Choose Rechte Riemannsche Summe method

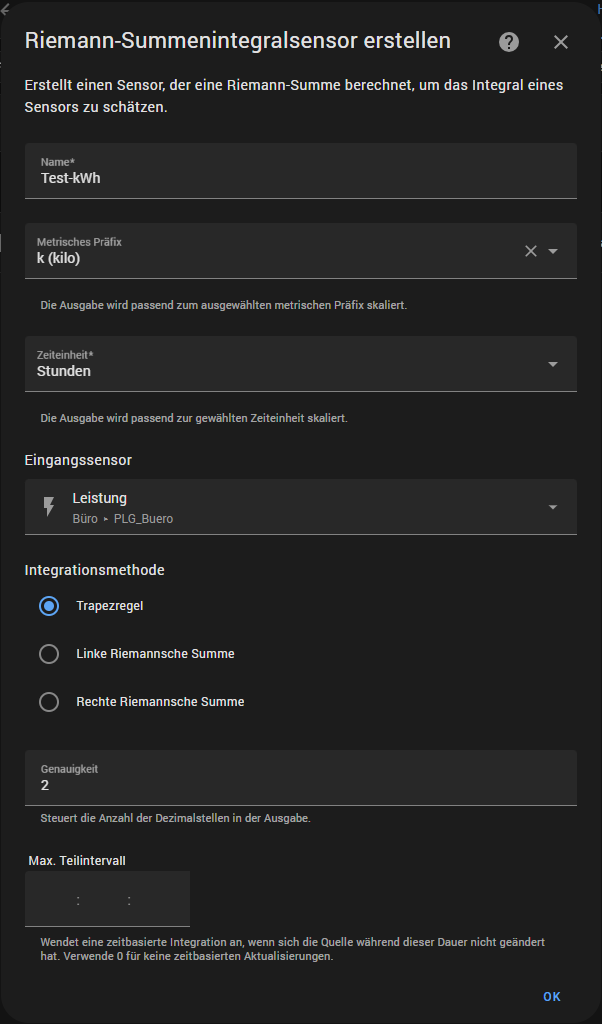coord(49,702)
